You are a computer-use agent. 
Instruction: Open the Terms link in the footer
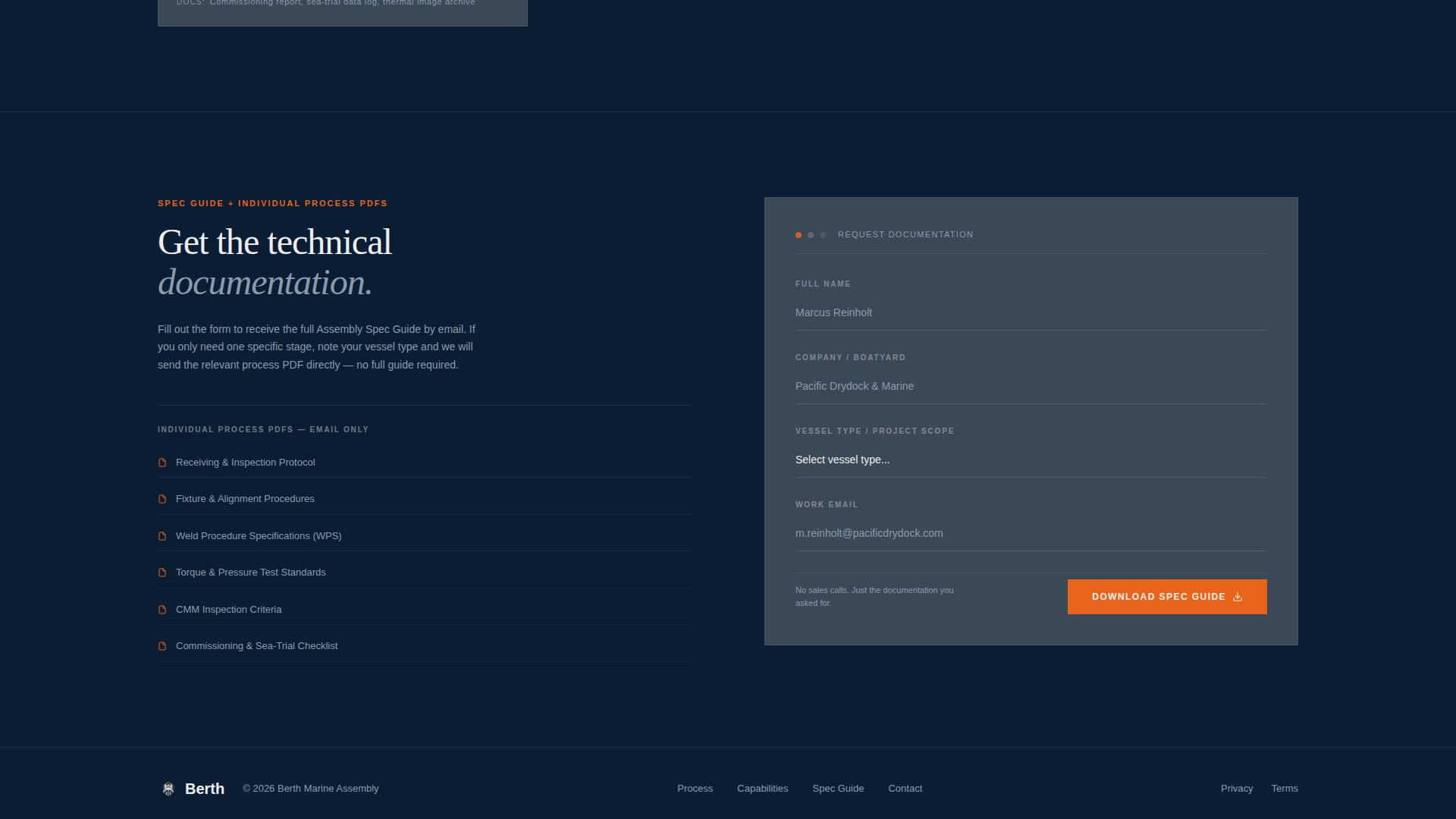[x=1285, y=789]
